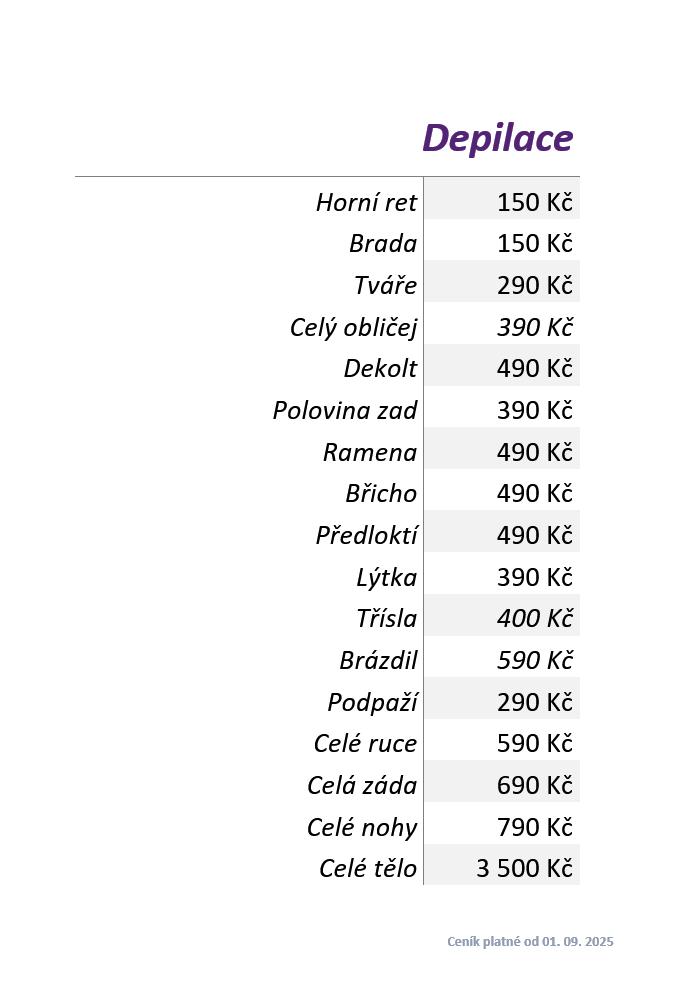Select the Břicho price cell
695x988 pixels.
coord(534,494)
